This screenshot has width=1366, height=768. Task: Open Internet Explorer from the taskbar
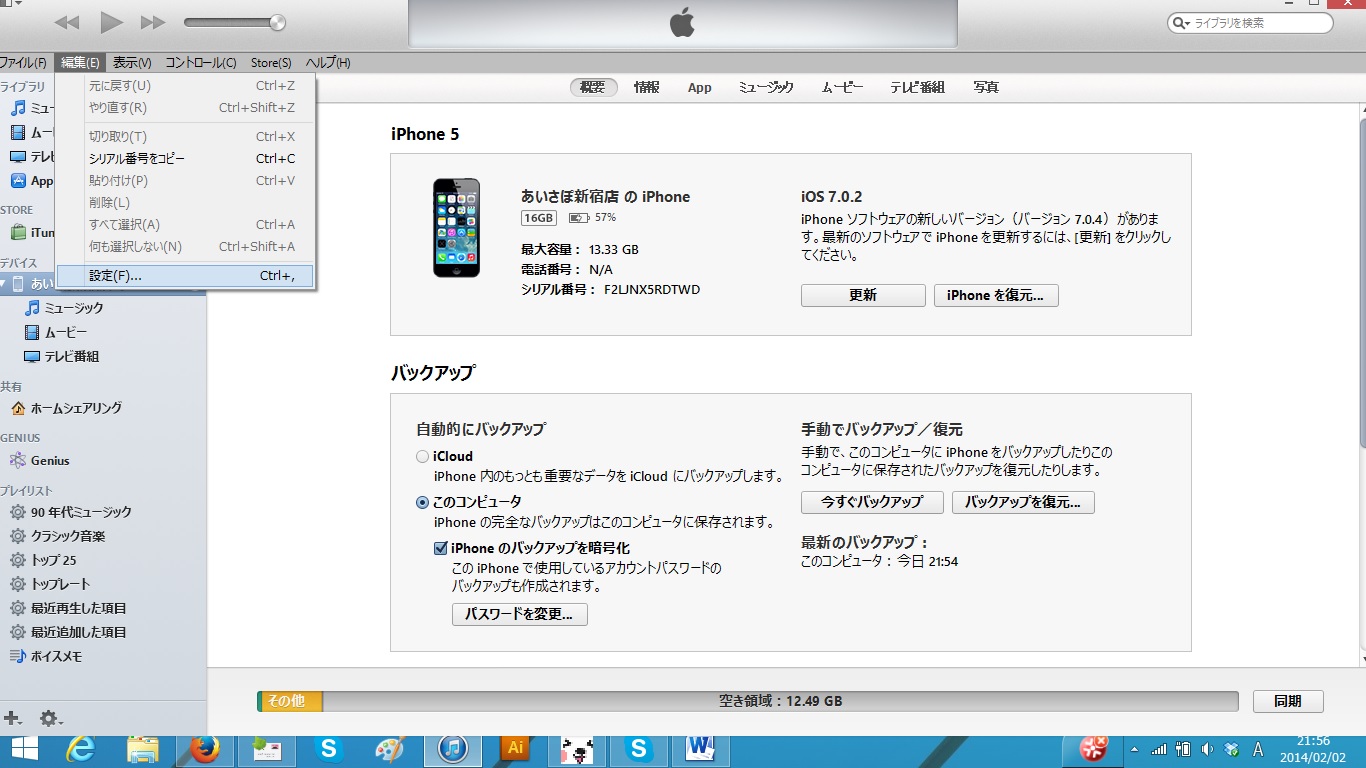click(x=81, y=748)
